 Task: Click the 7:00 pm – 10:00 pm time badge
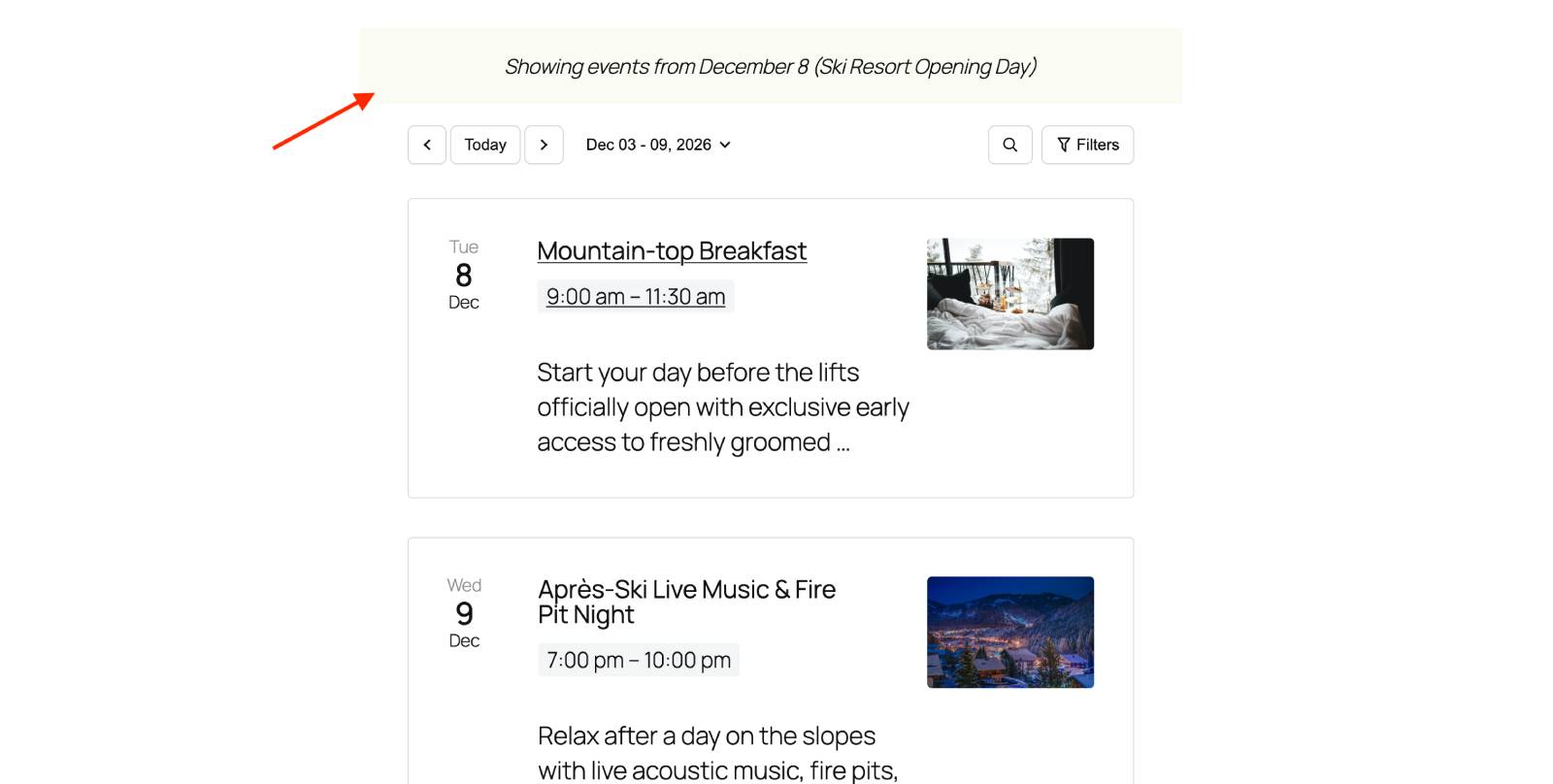click(x=638, y=660)
